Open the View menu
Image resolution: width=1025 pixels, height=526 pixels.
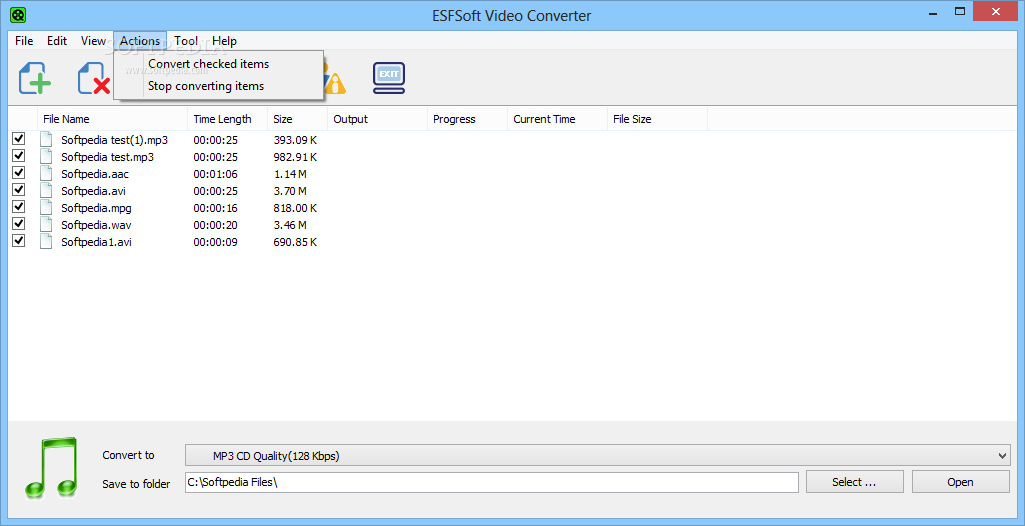tap(93, 41)
